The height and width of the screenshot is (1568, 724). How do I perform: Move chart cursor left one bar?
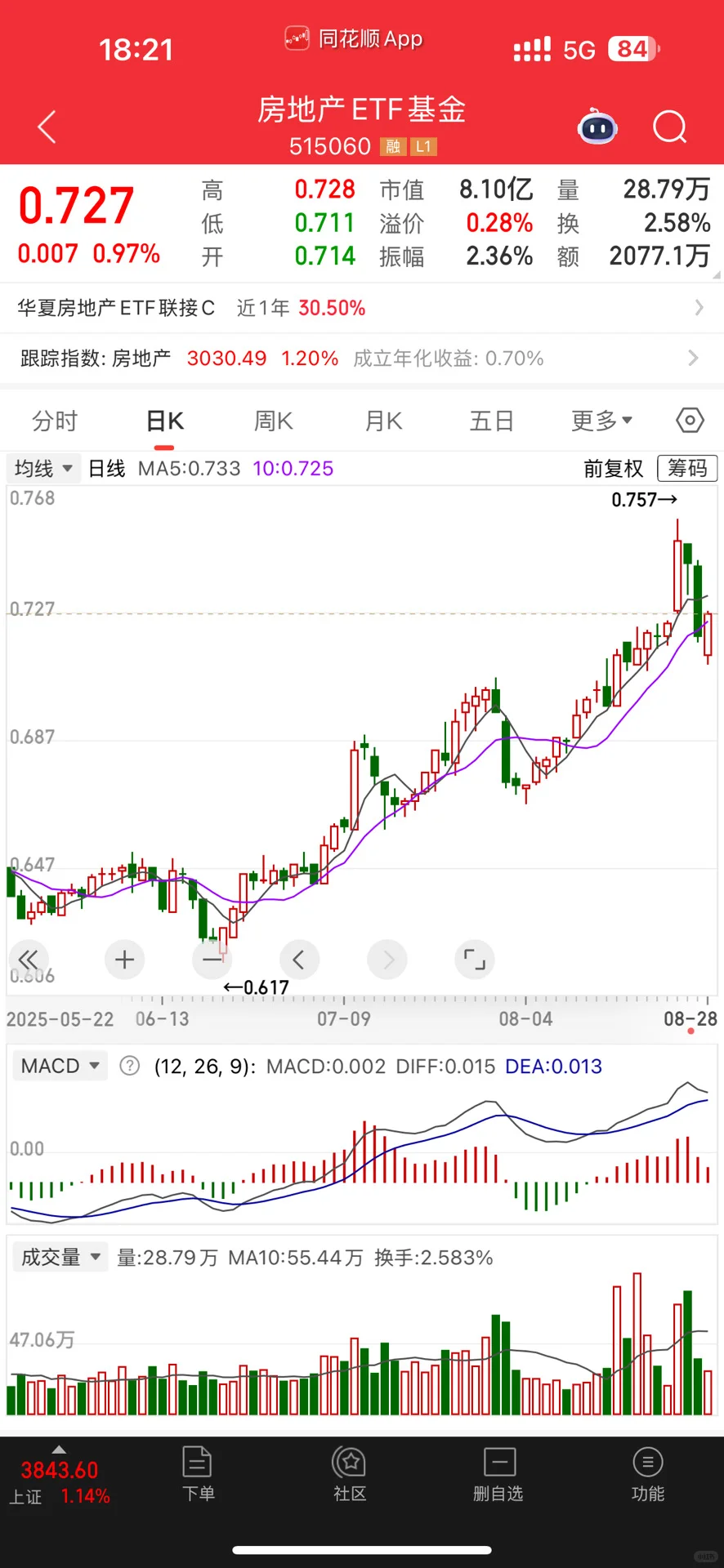click(299, 960)
